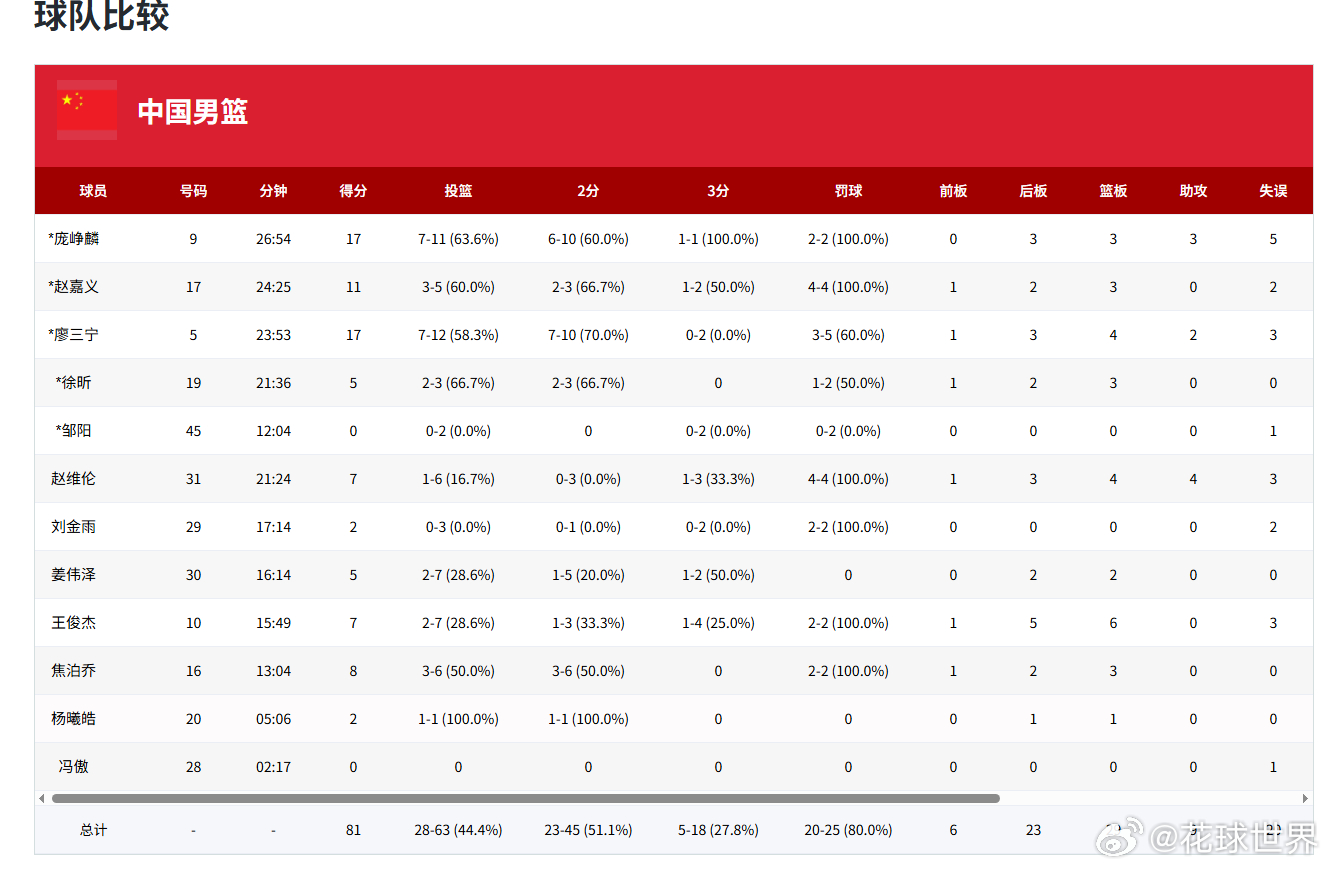Click the 助攻 column header
The width and height of the screenshot is (1330, 870).
pyautogui.click(x=1193, y=191)
